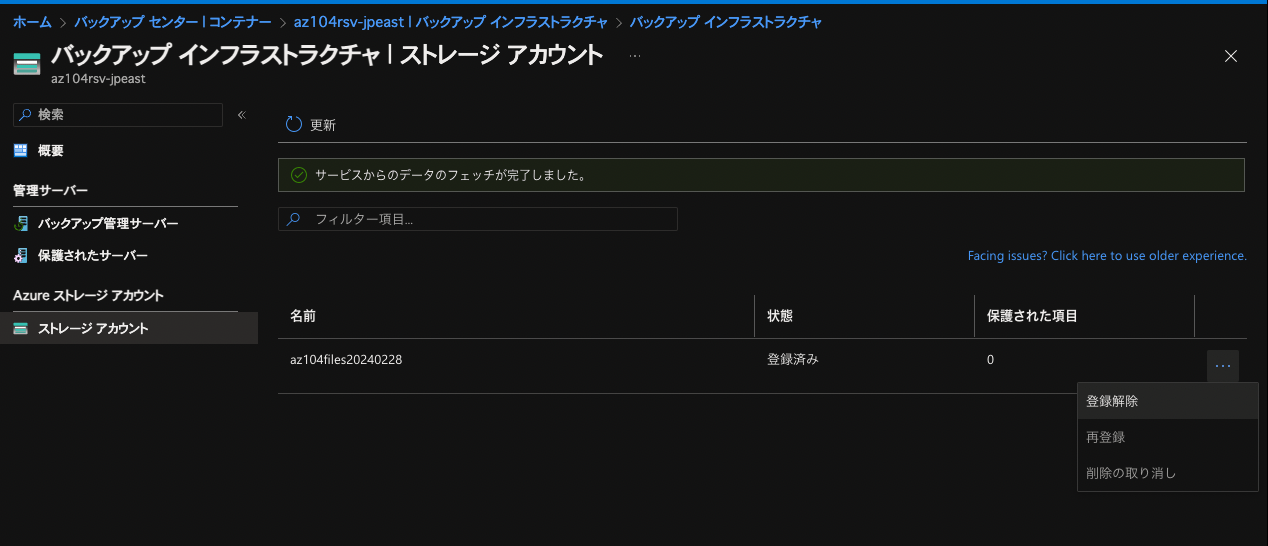Click the backup infrastructure header icon

(26, 64)
